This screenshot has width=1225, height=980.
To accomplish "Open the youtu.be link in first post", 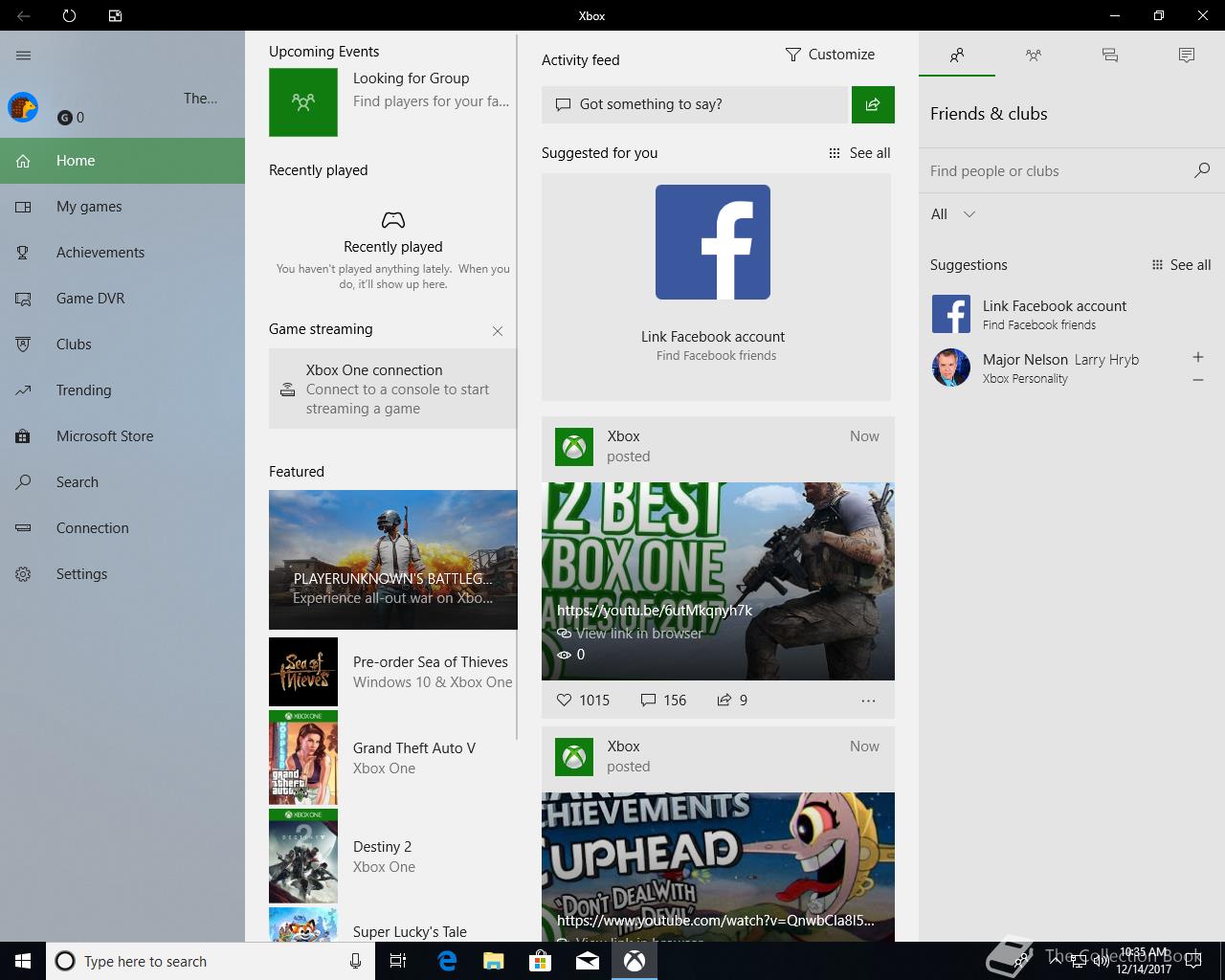I will click(655, 611).
